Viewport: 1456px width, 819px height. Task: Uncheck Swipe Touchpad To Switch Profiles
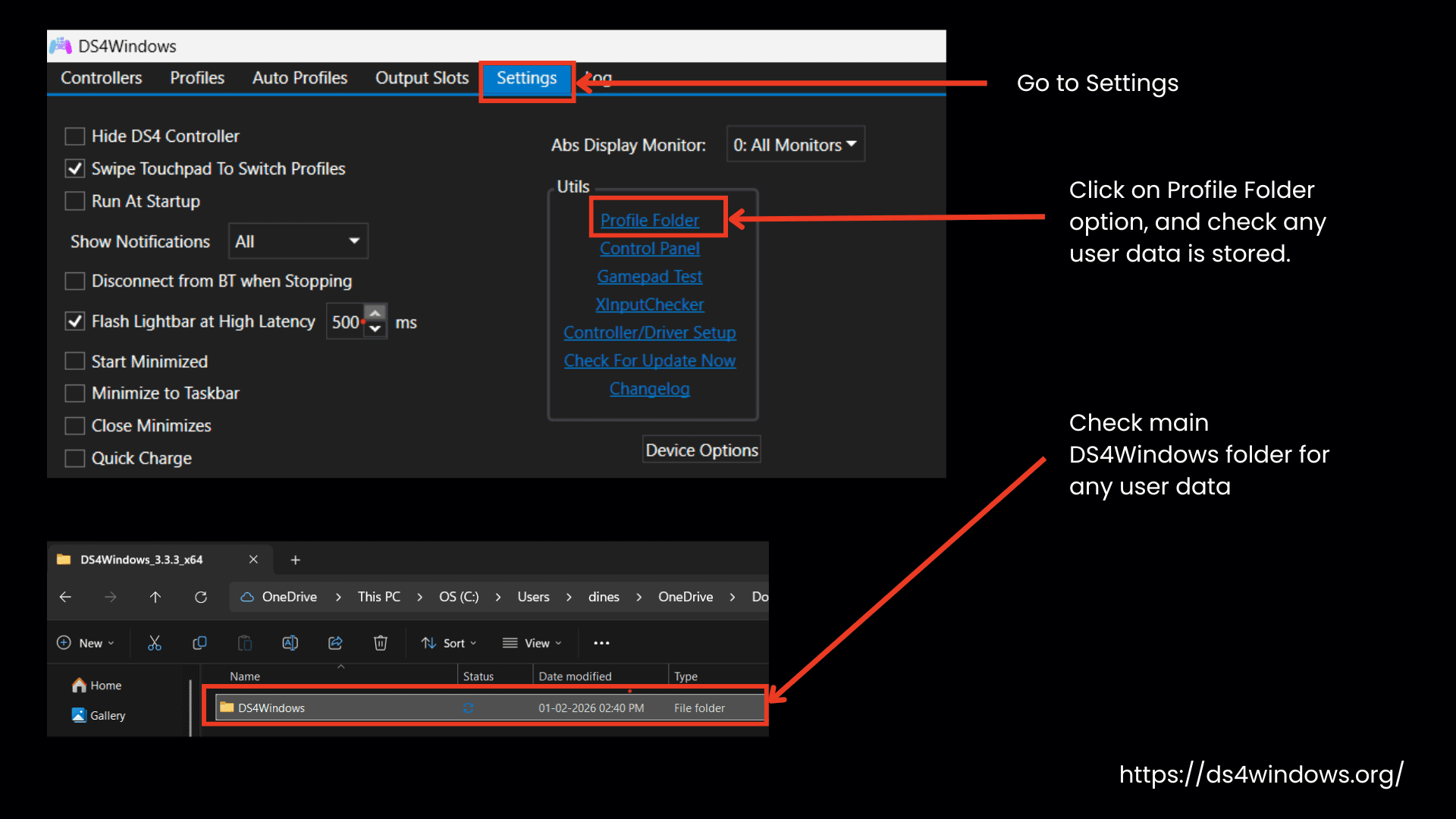(x=74, y=168)
